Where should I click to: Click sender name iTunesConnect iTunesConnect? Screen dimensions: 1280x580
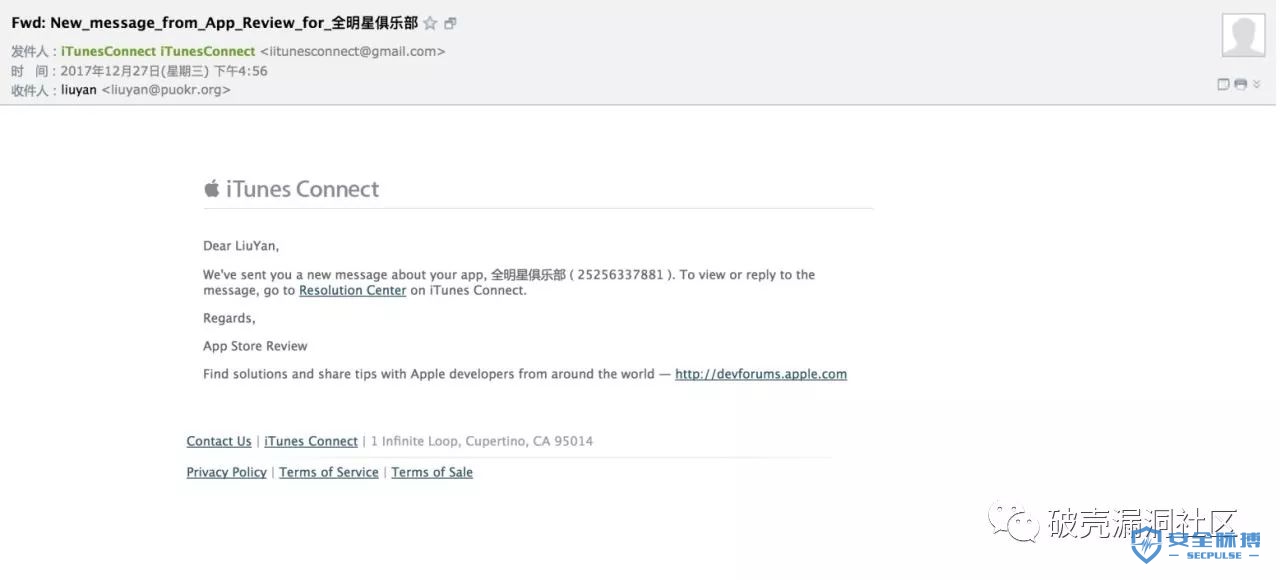[x=158, y=51]
